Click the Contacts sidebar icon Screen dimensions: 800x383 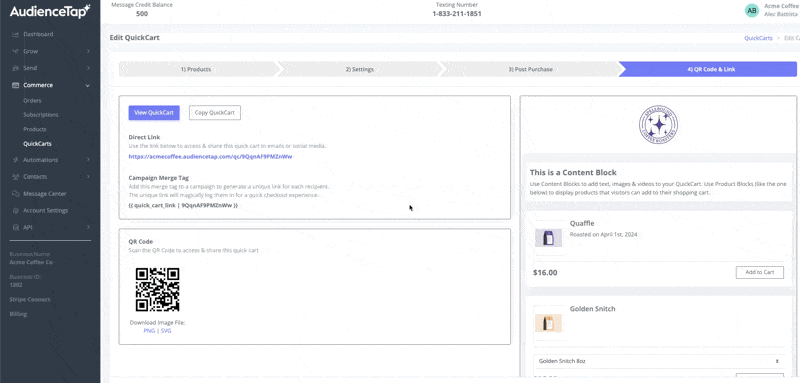tap(15, 177)
